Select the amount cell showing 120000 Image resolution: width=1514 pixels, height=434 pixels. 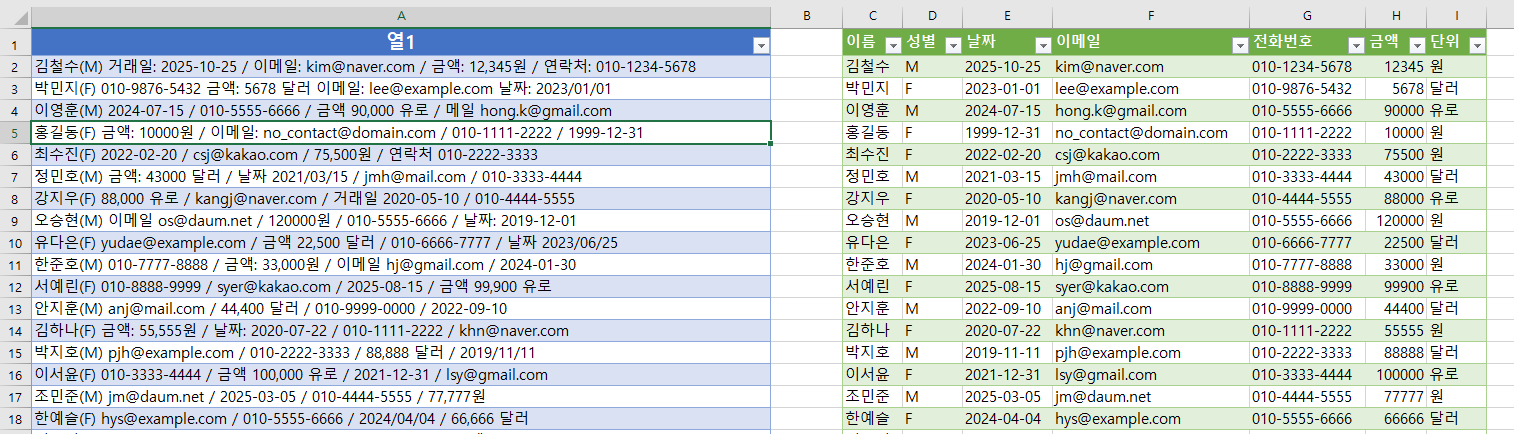click(x=1396, y=220)
